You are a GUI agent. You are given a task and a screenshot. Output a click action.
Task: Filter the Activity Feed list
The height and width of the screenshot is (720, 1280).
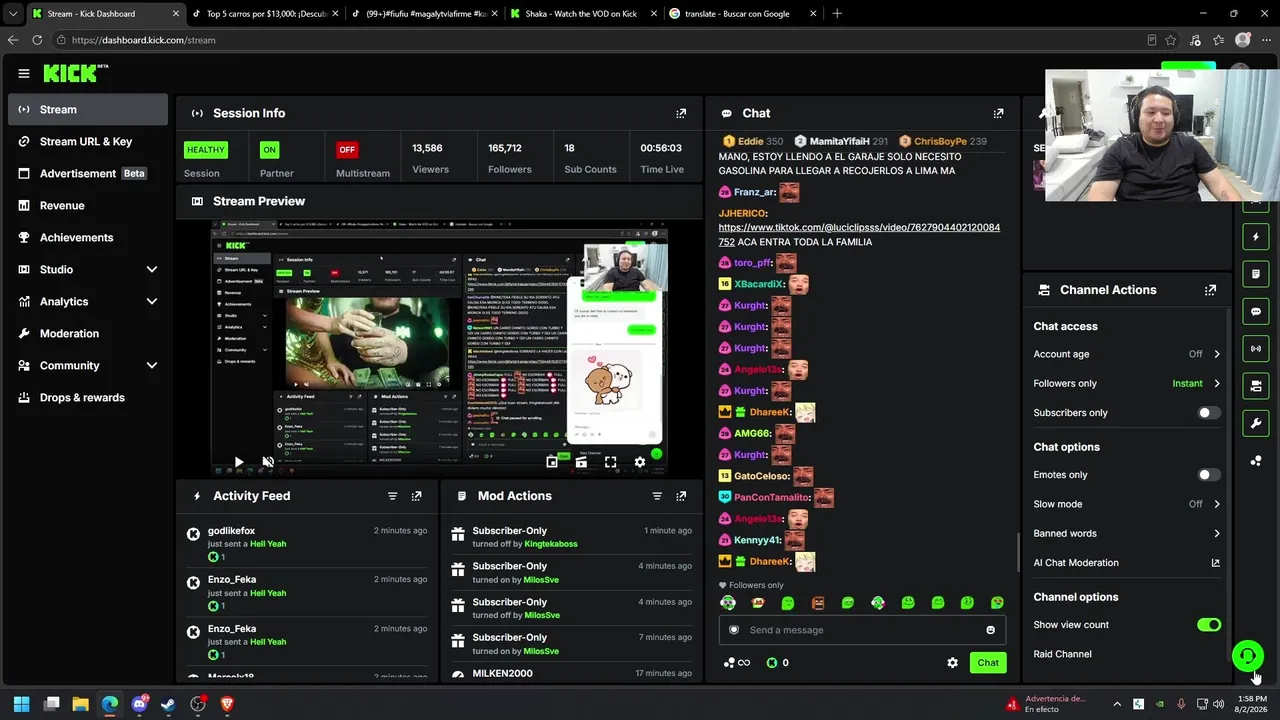(x=392, y=496)
